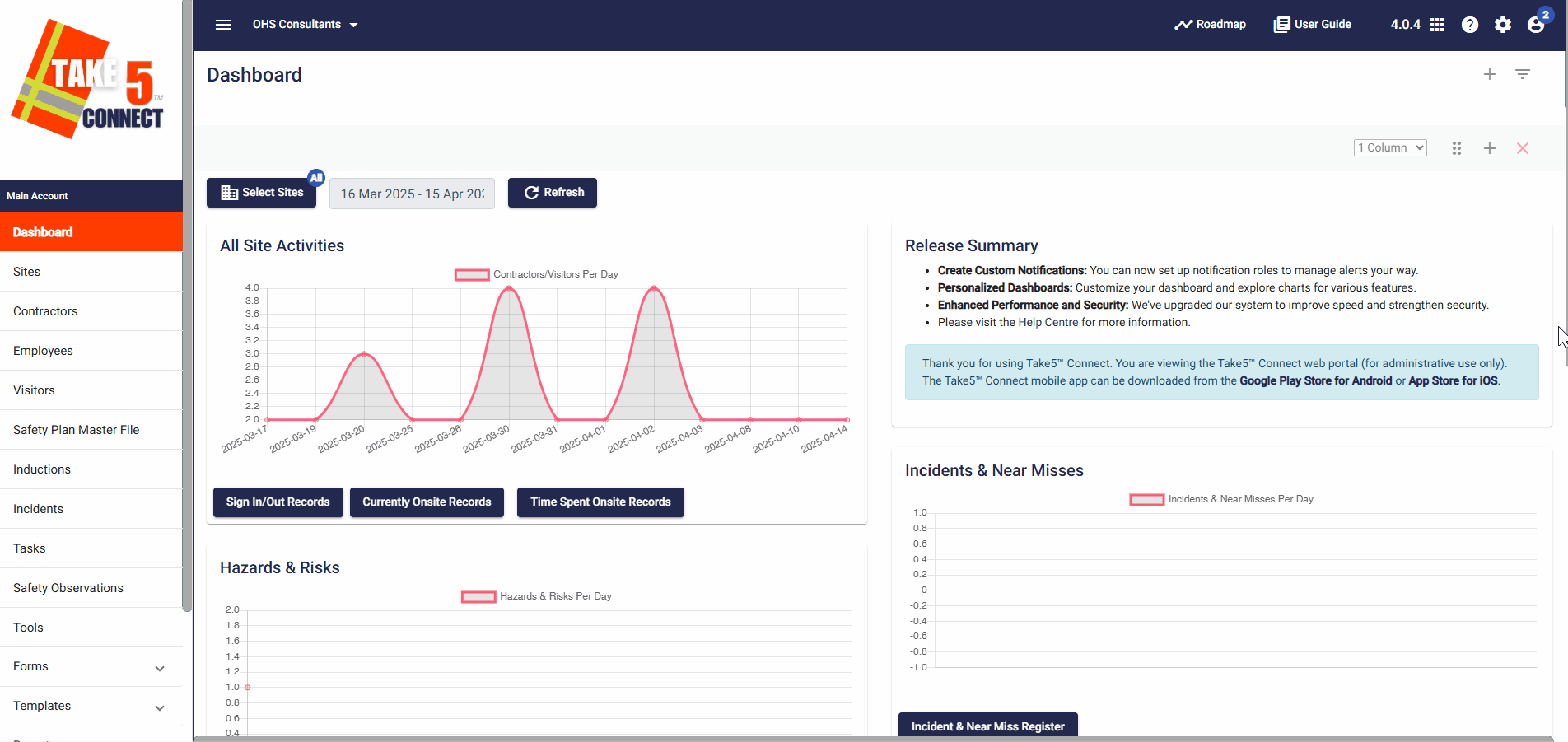Image resolution: width=1568 pixels, height=742 pixels.
Task: Expand the Forms sidebar section
Action: coord(91,666)
